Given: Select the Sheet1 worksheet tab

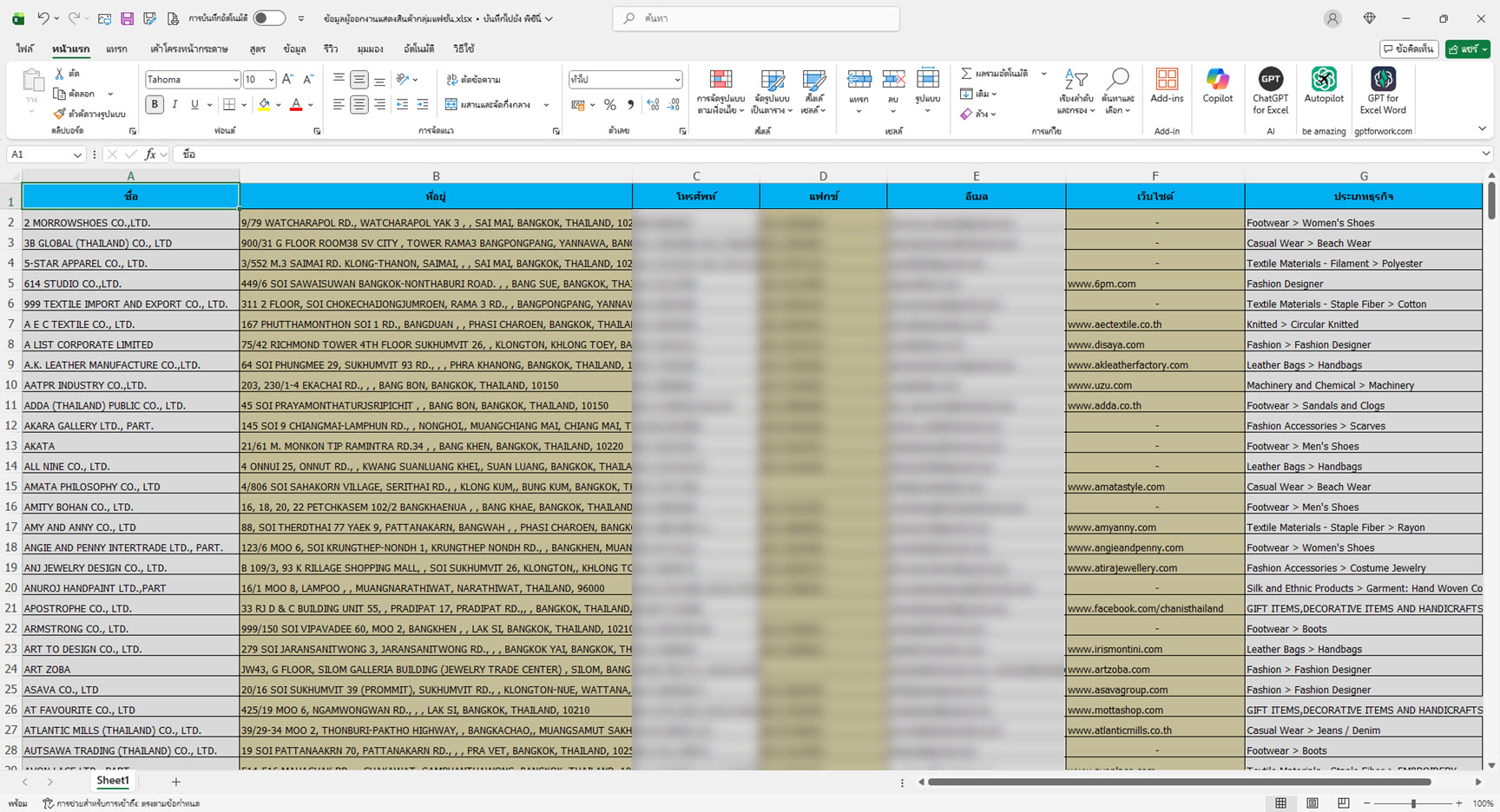Looking at the screenshot, I should coord(113,781).
